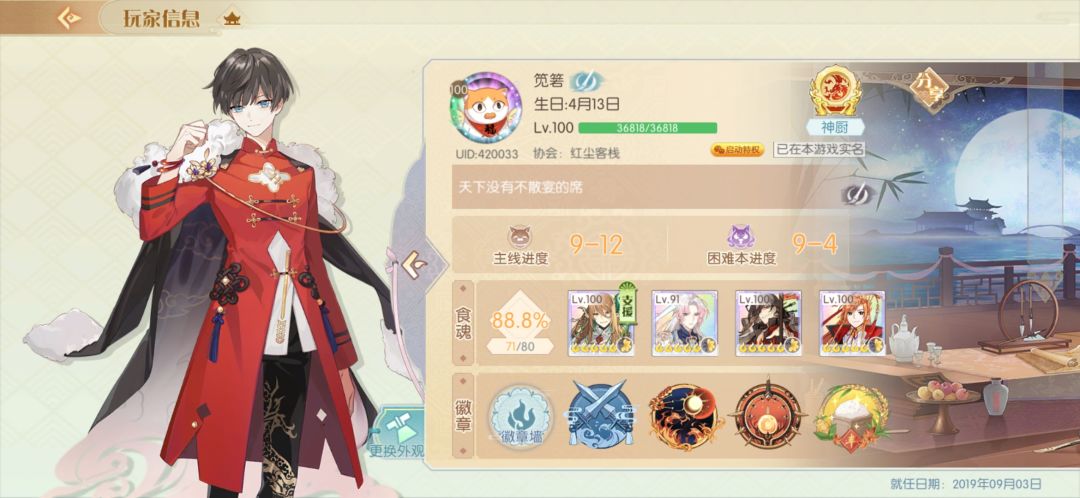Tap the 玩家信息 title tab
The width and height of the screenshot is (1080, 498).
pos(162,19)
